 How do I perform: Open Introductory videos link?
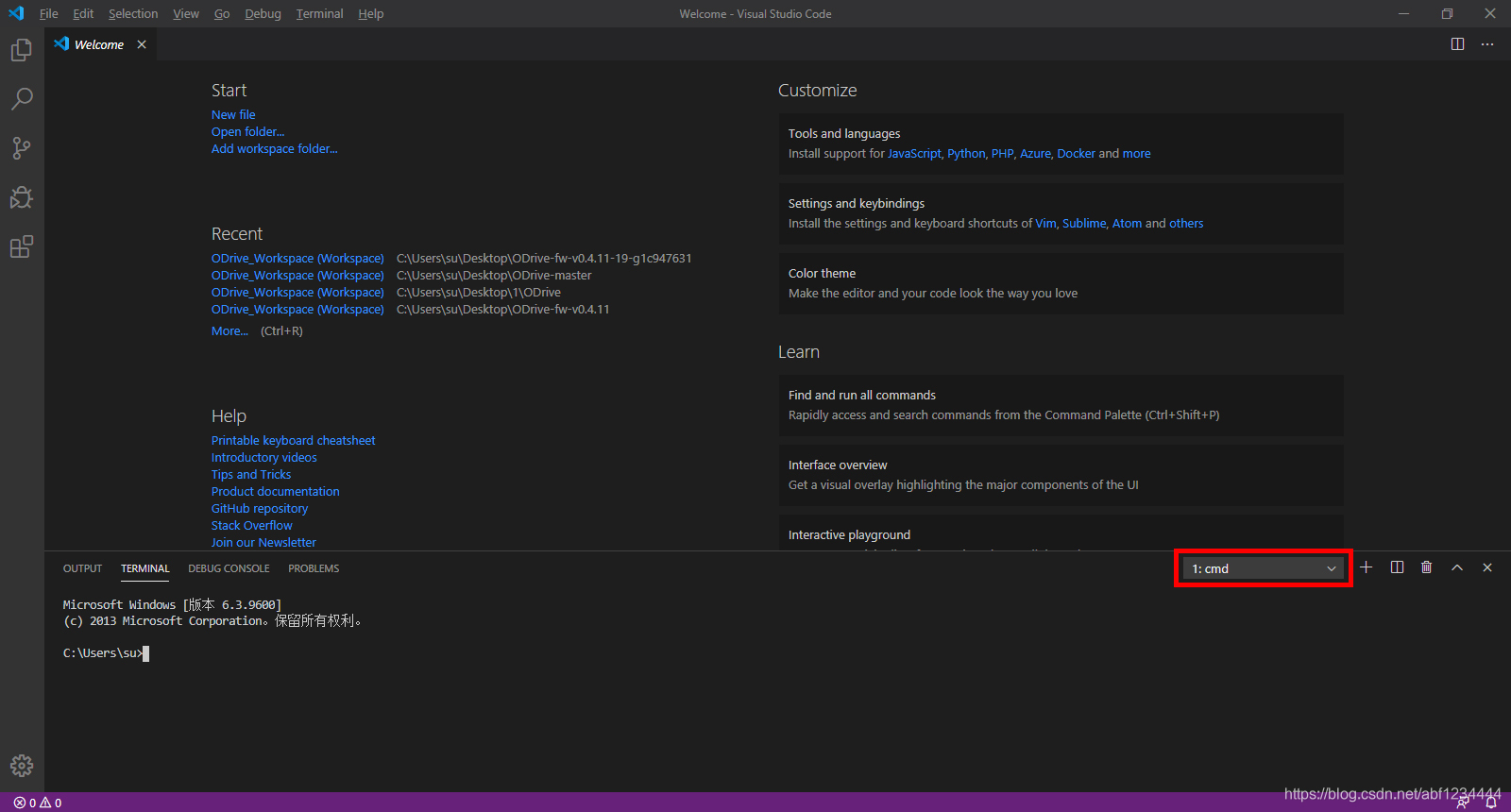tap(263, 457)
